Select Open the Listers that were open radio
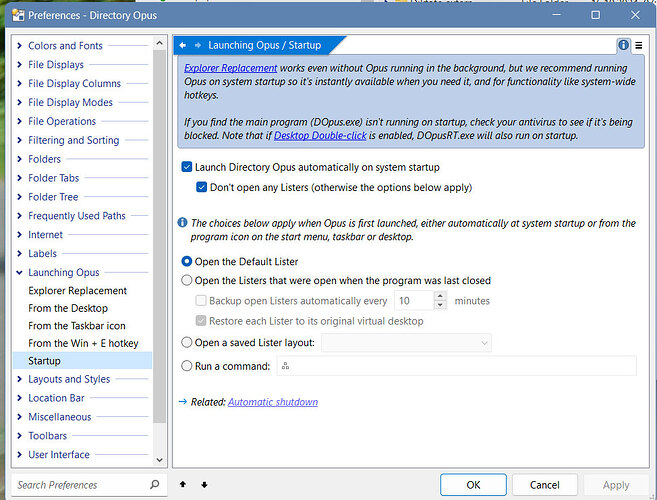 [x=186, y=280]
